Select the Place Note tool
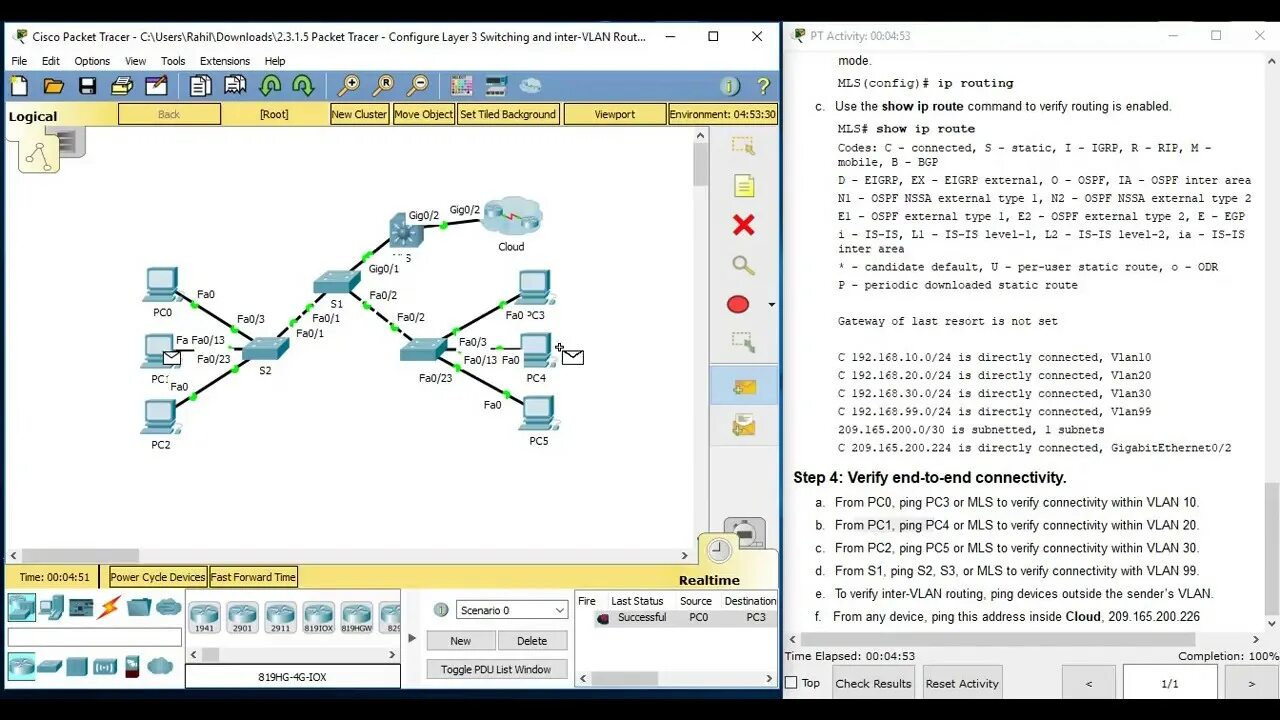The height and width of the screenshot is (720, 1280). coord(743,186)
